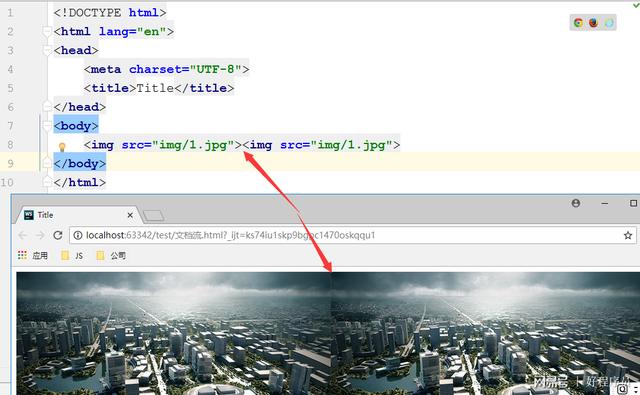Select the Title browser tab
Viewport: 640px width, 395px height.
point(78,215)
